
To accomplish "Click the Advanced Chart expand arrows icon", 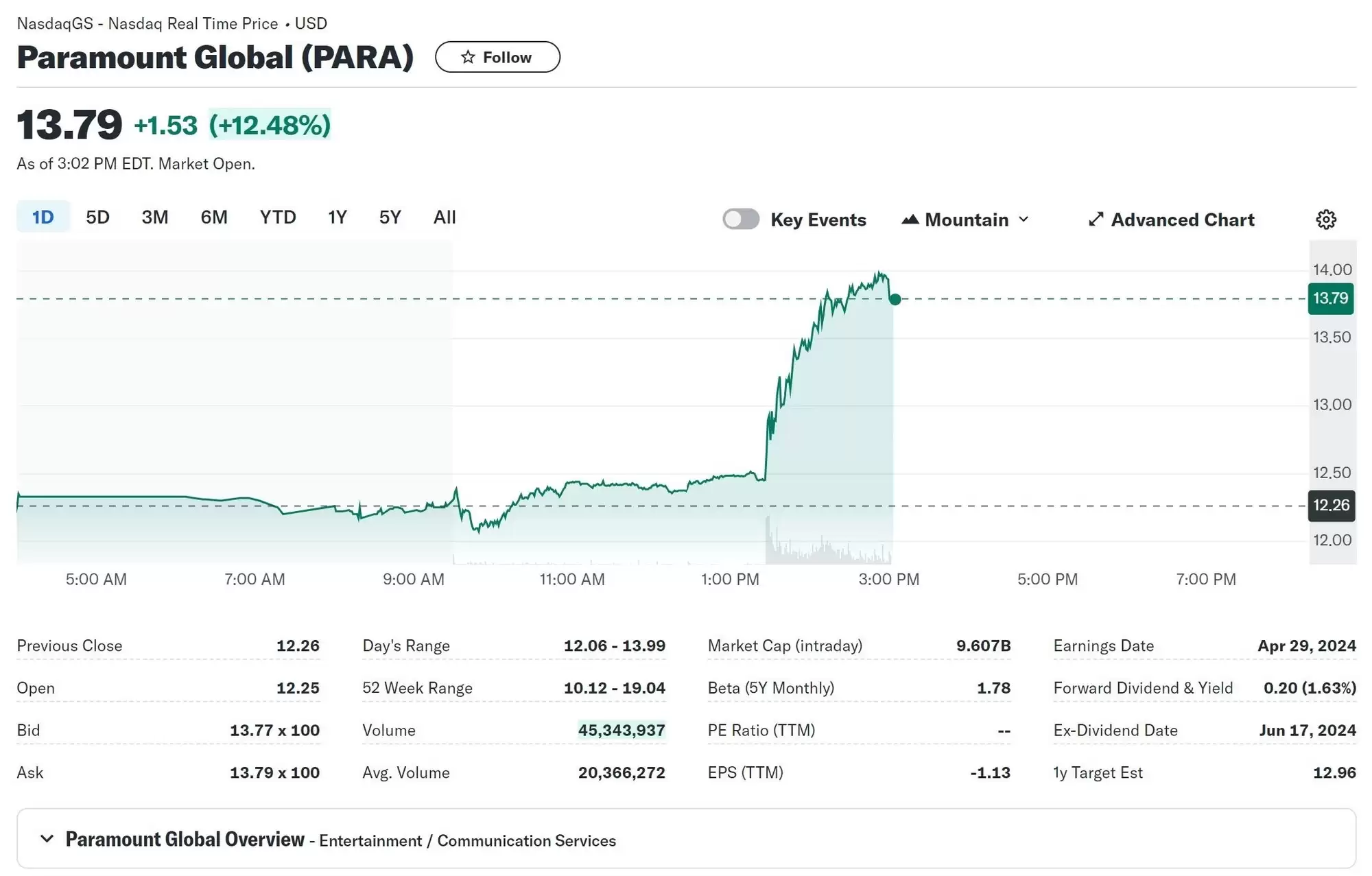I will point(1096,220).
